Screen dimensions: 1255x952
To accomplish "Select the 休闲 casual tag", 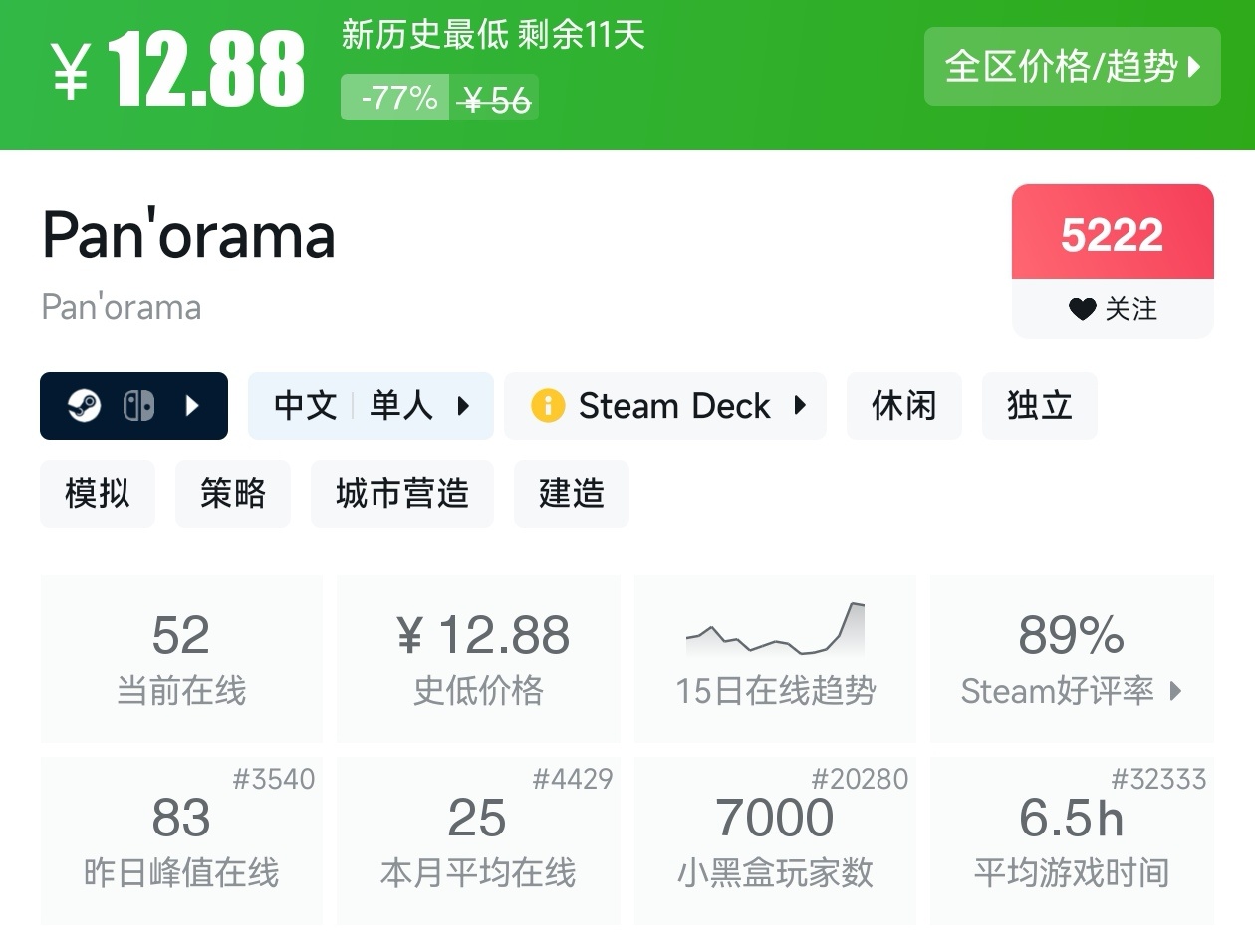I will point(903,406).
